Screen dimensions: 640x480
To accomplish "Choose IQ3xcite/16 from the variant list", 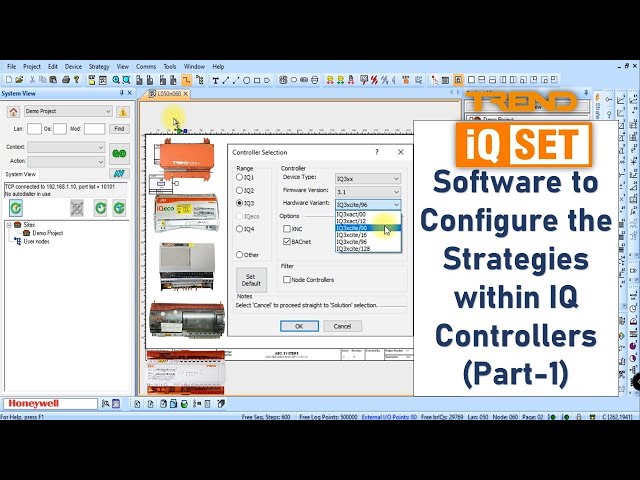I will click(x=368, y=235).
